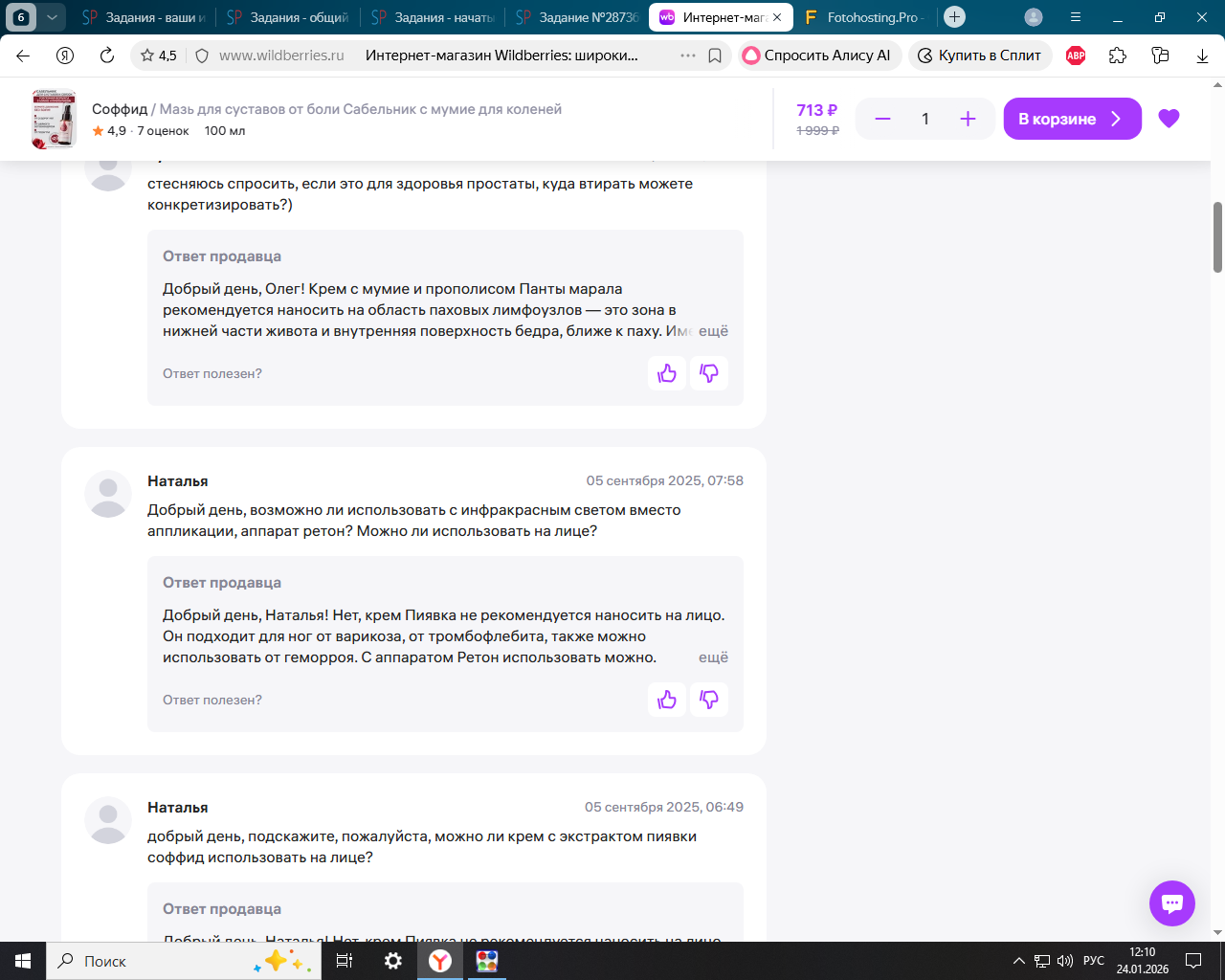Add product to favorites with heart icon
This screenshot has width=1225, height=980.
1169,119
